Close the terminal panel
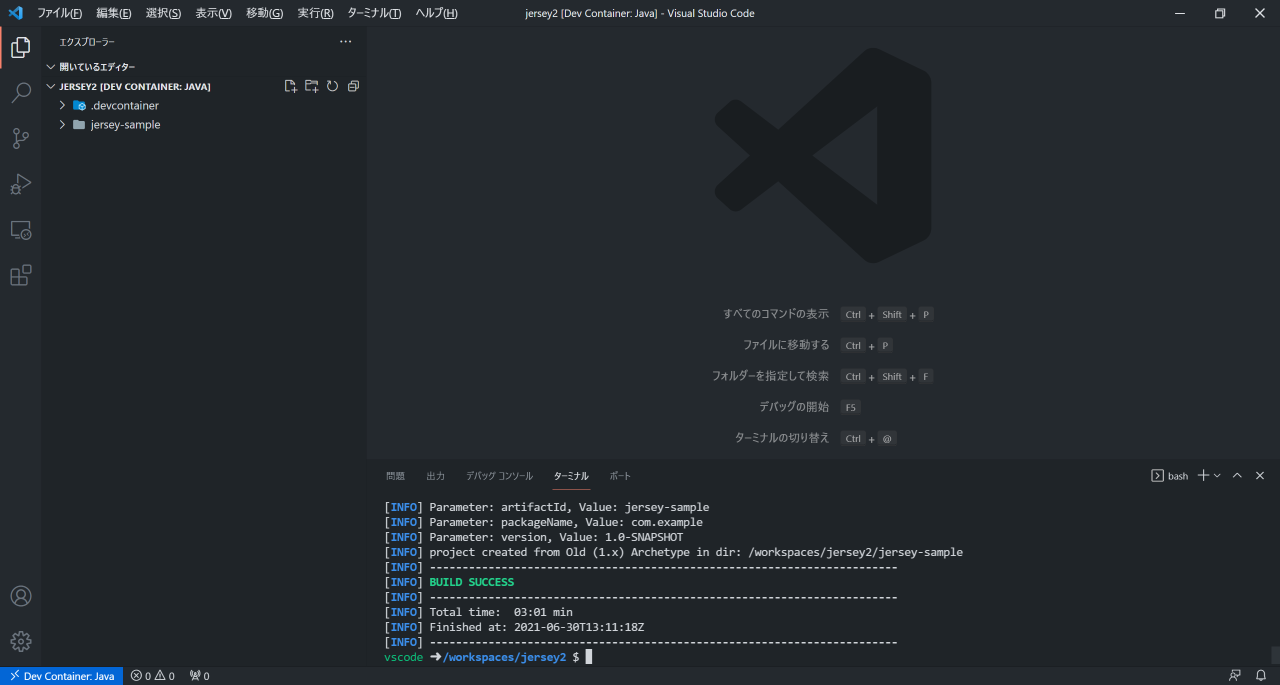This screenshot has width=1280, height=685. (1260, 476)
